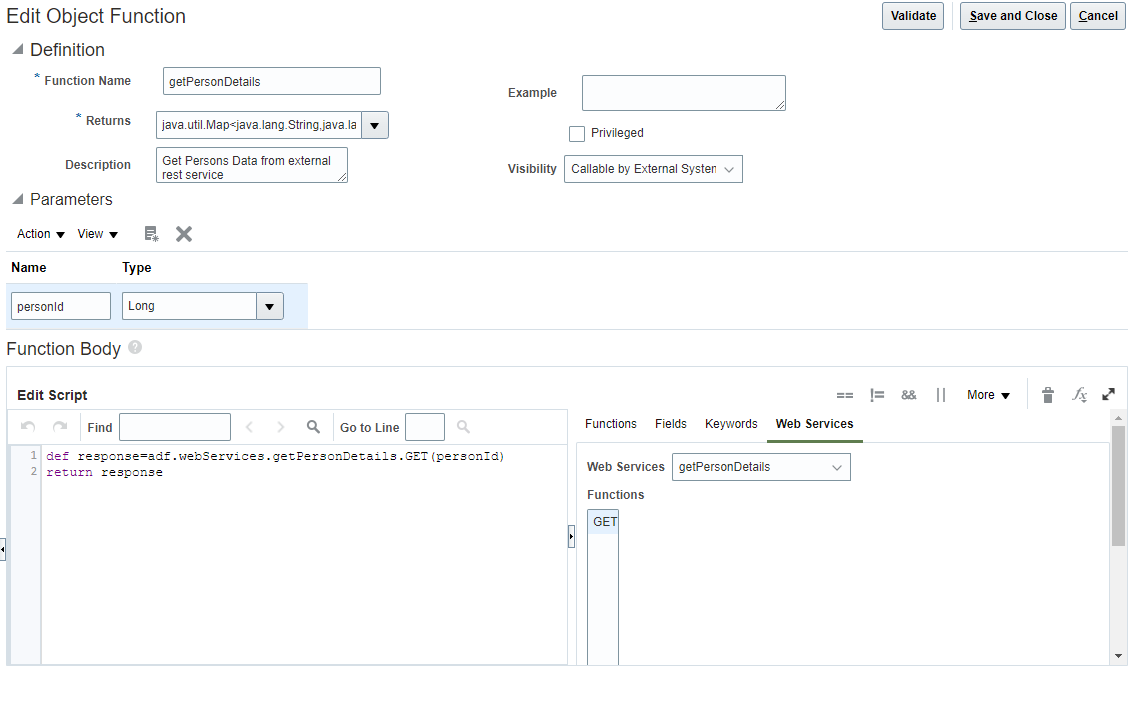Click the Example text area
Image resolution: width=1128 pixels, height=720 pixels.
coord(683,93)
